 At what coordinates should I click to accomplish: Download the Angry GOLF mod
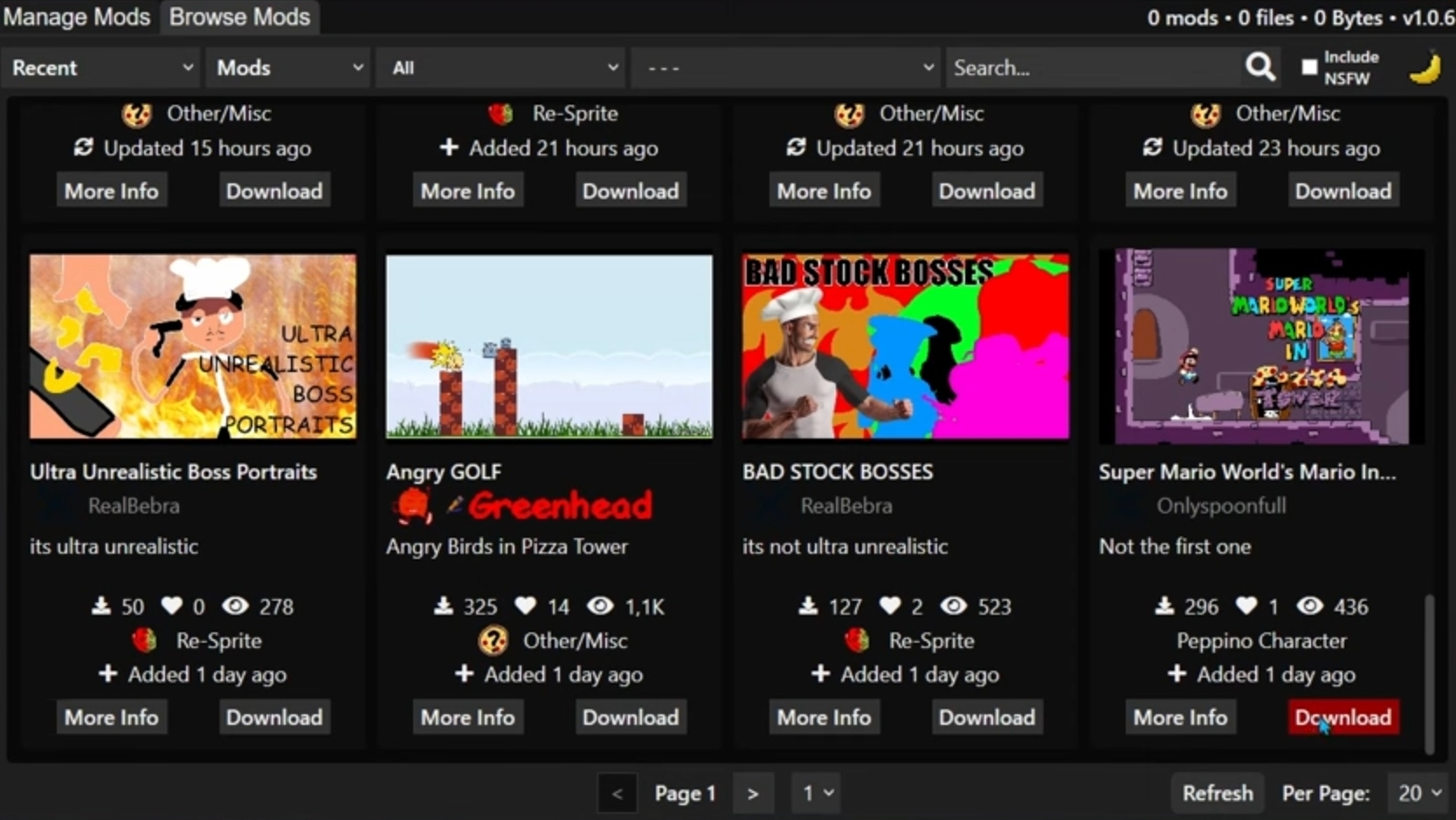click(631, 717)
